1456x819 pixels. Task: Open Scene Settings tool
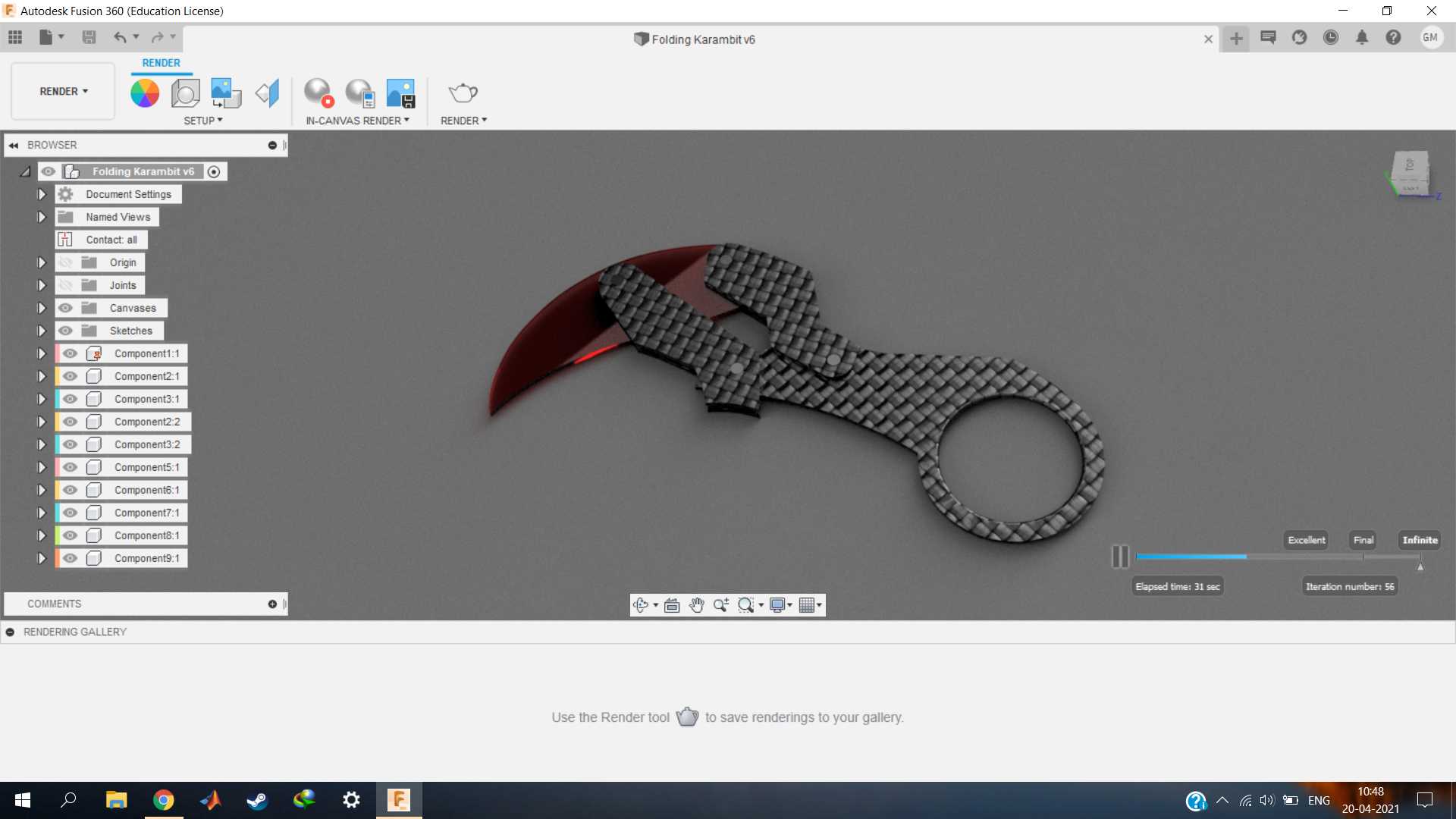185,93
